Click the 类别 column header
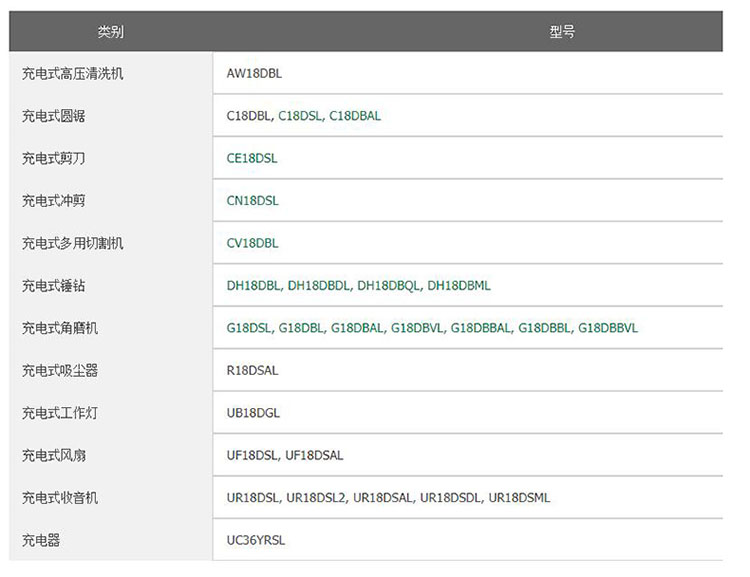 coord(110,32)
